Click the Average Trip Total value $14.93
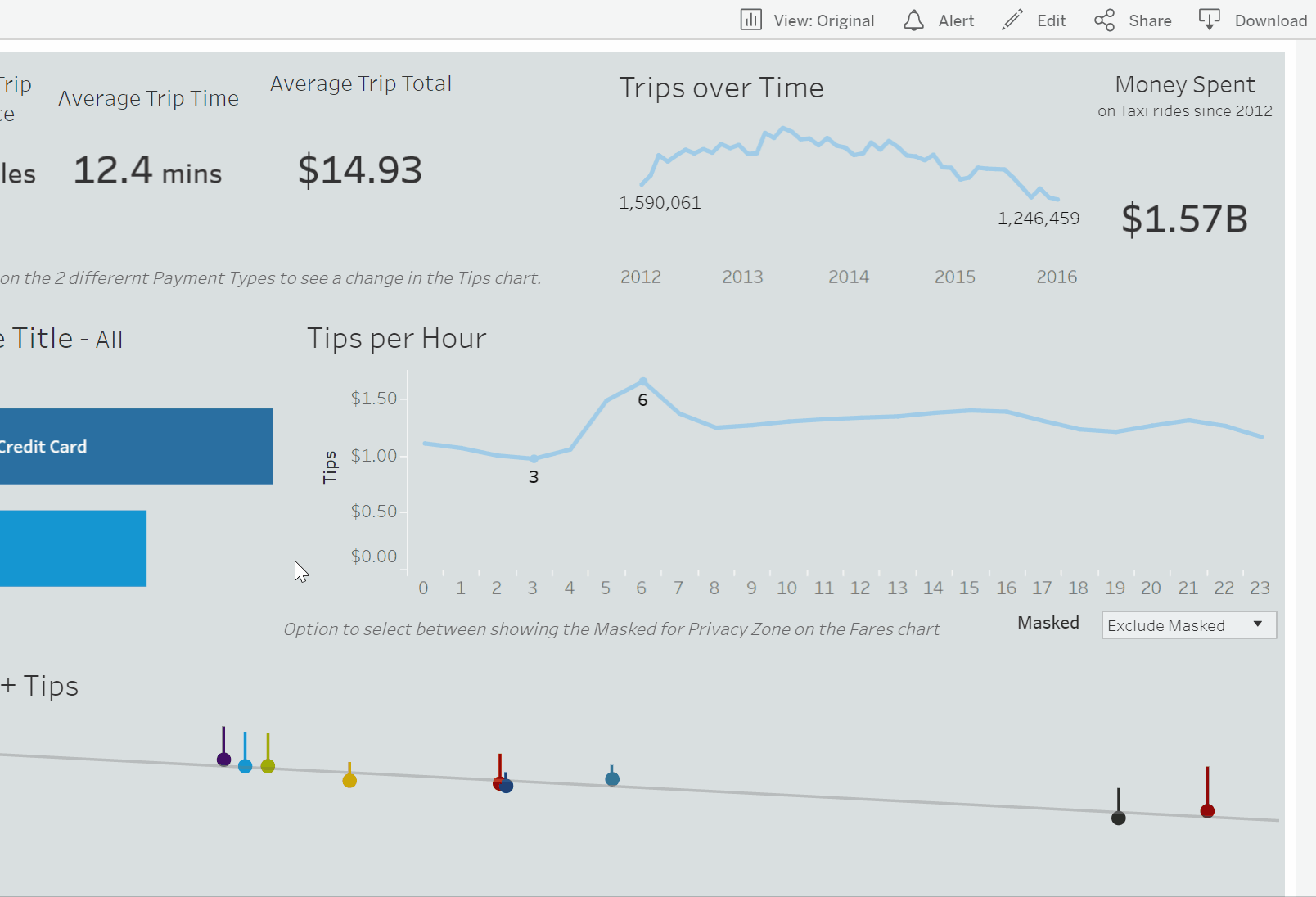1316x897 pixels. click(x=360, y=169)
